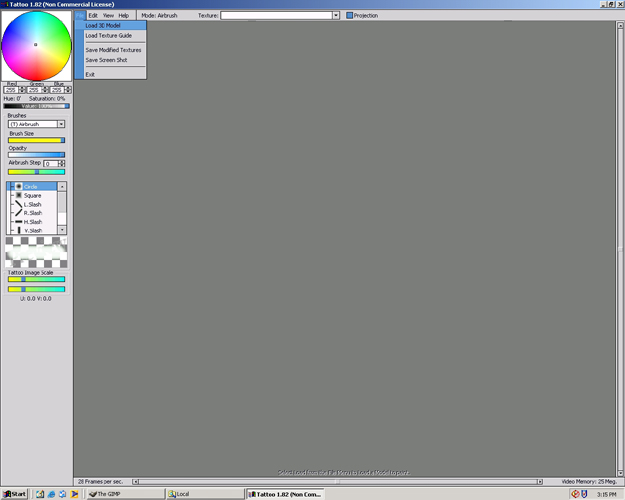Open the View menu
Viewport: 625px width, 500px height.
108,16
